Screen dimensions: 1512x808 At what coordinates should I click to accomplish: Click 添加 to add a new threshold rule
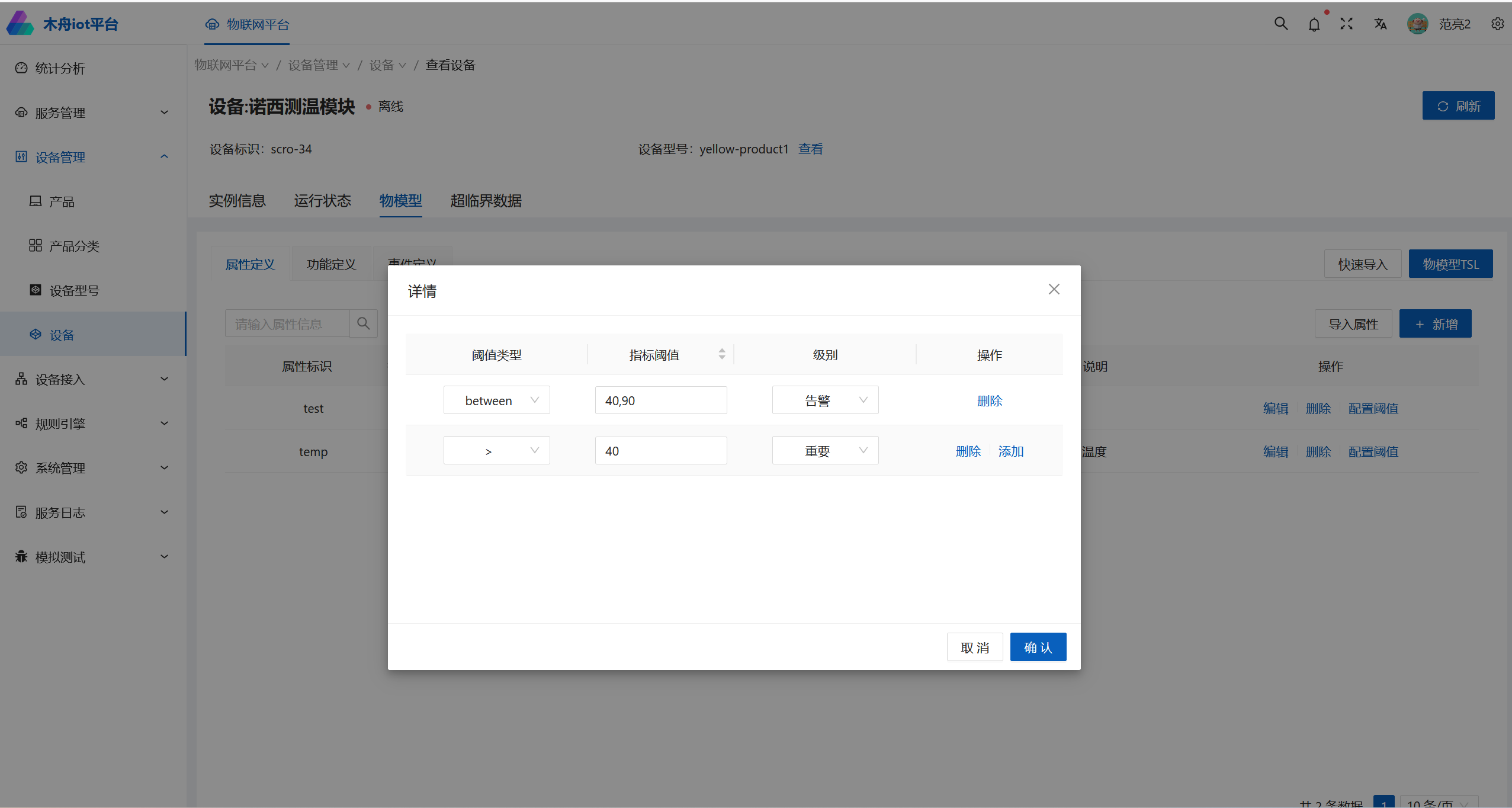pos(1009,451)
